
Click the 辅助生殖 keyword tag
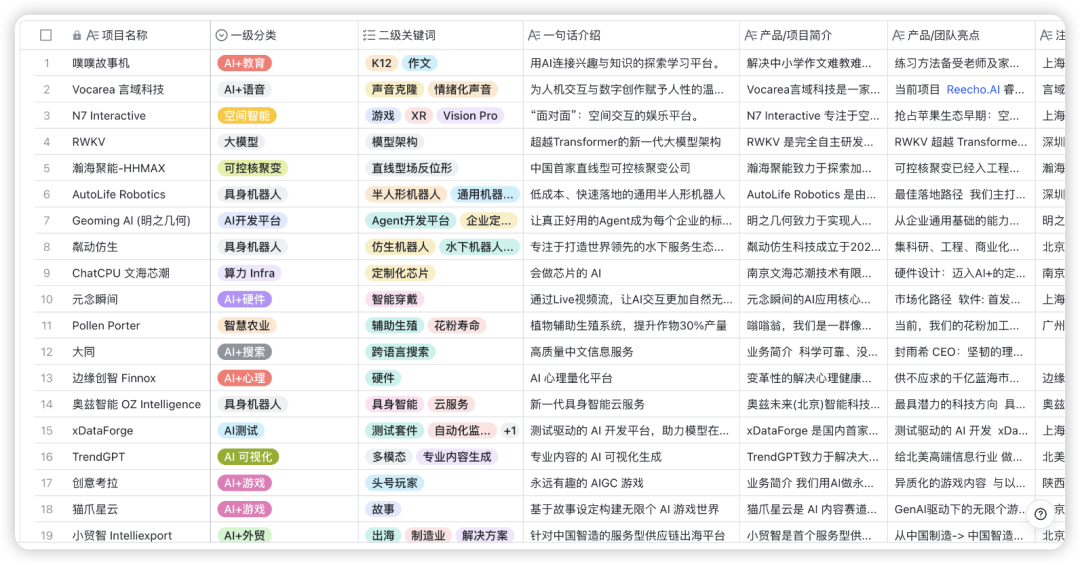point(395,326)
